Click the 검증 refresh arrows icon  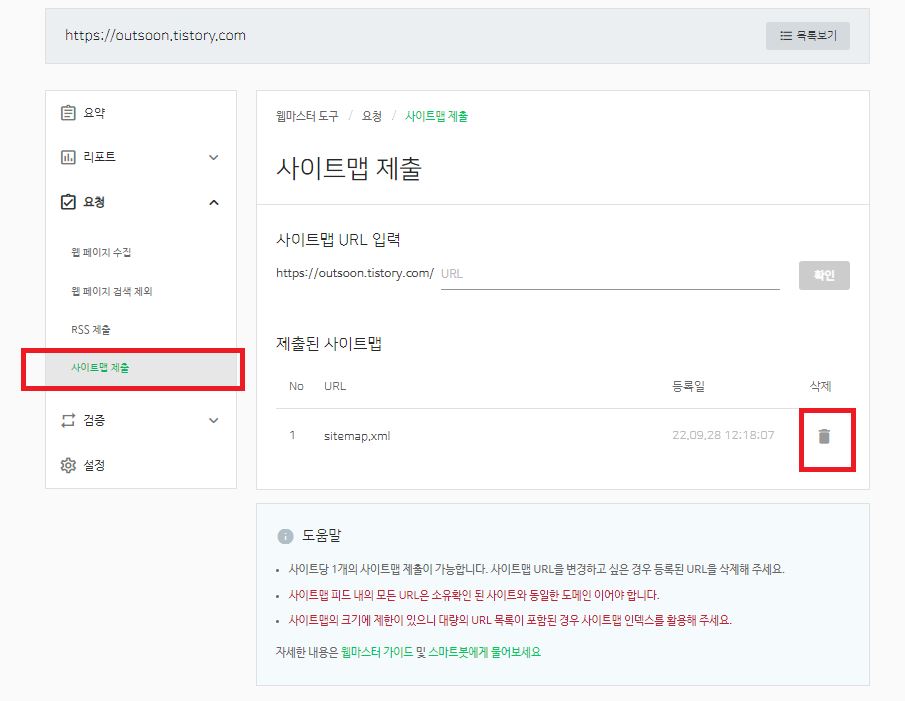coord(68,420)
